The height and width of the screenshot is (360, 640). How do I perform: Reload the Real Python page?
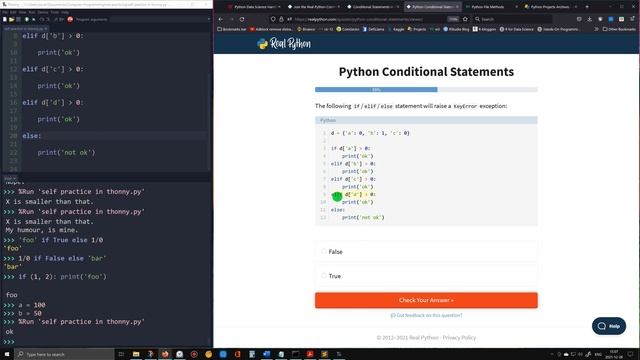coord(242,19)
